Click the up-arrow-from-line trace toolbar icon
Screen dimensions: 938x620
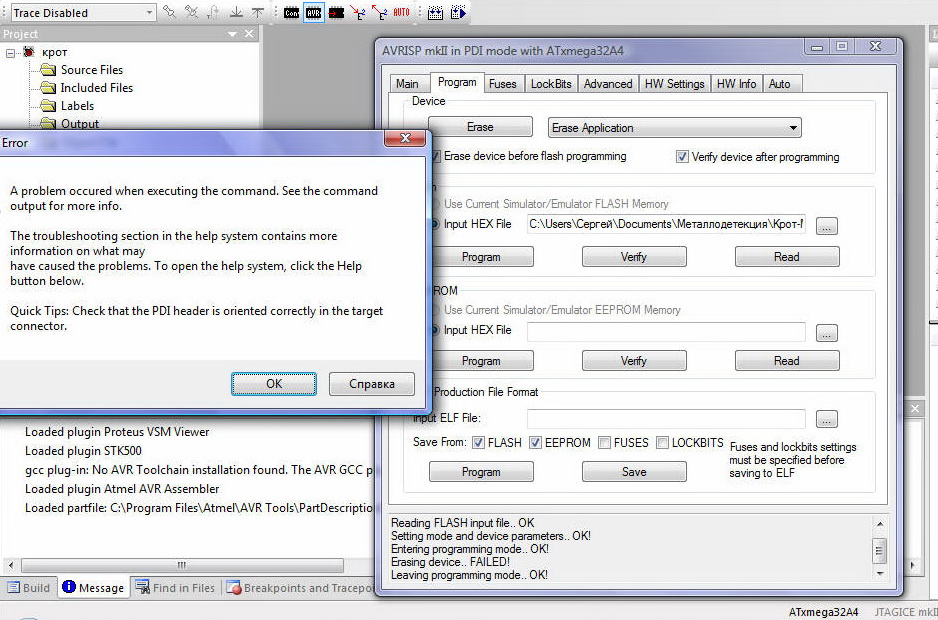click(258, 12)
